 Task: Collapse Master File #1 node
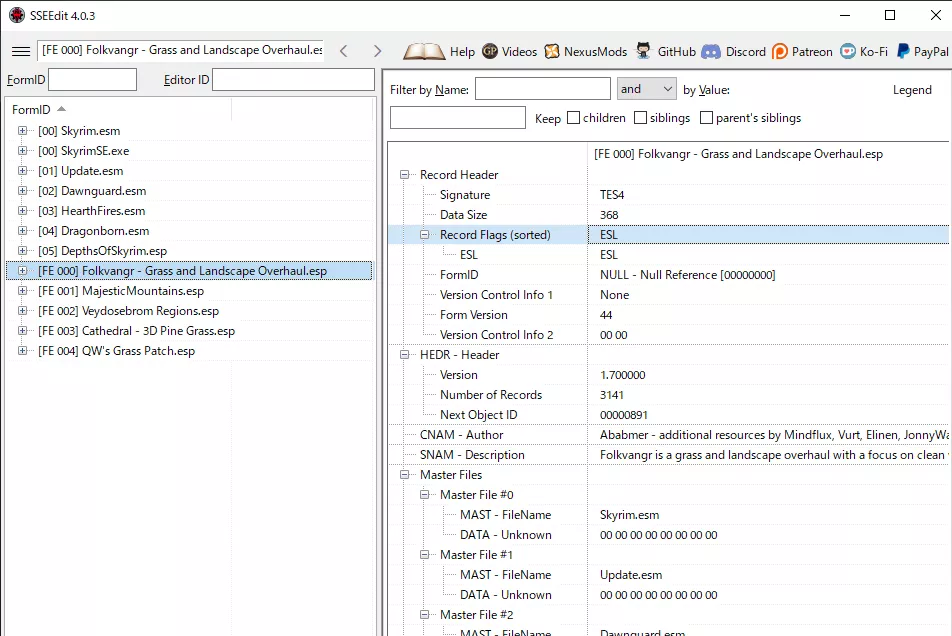(424, 555)
